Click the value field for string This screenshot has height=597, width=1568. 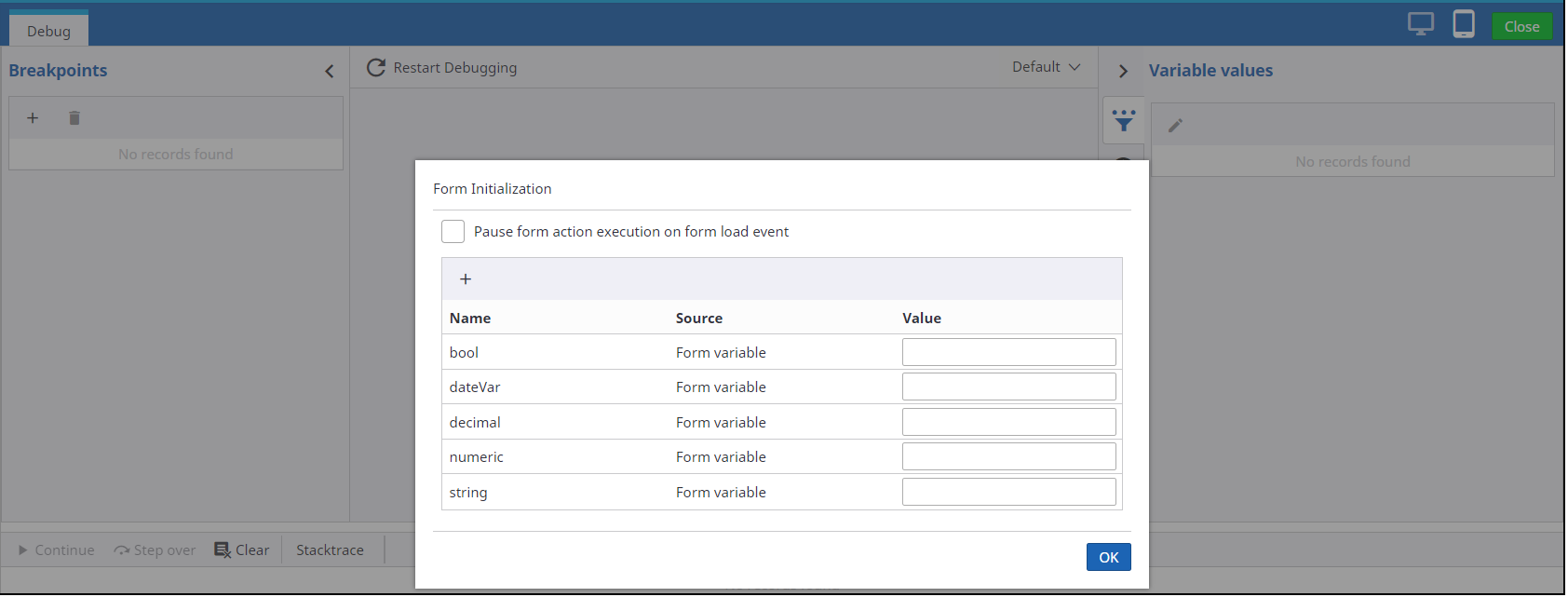point(1008,492)
